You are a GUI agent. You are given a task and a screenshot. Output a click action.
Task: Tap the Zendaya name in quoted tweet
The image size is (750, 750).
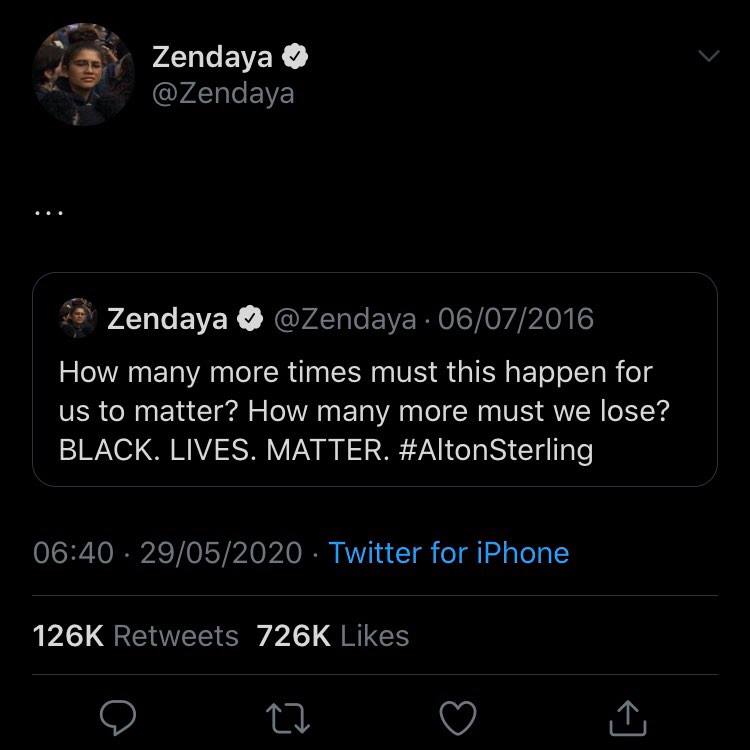(x=168, y=319)
